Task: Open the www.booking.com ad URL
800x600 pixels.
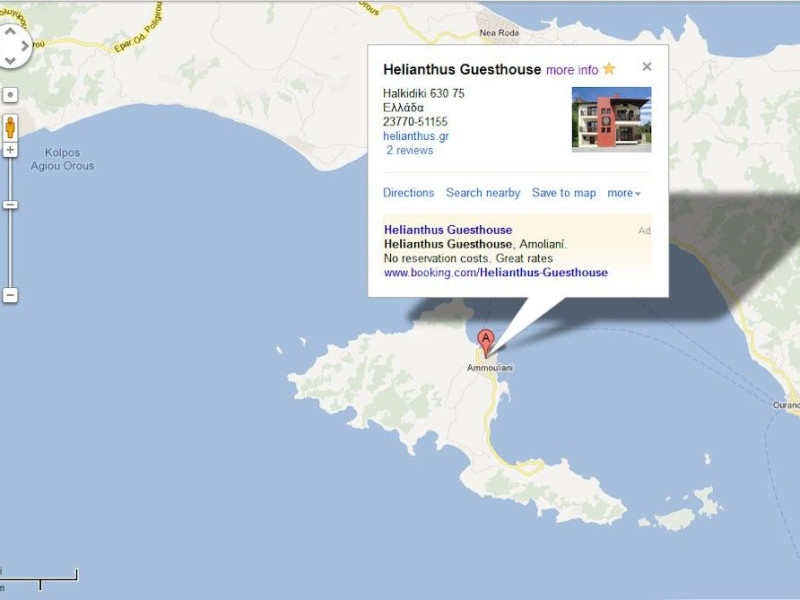Action: point(495,272)
